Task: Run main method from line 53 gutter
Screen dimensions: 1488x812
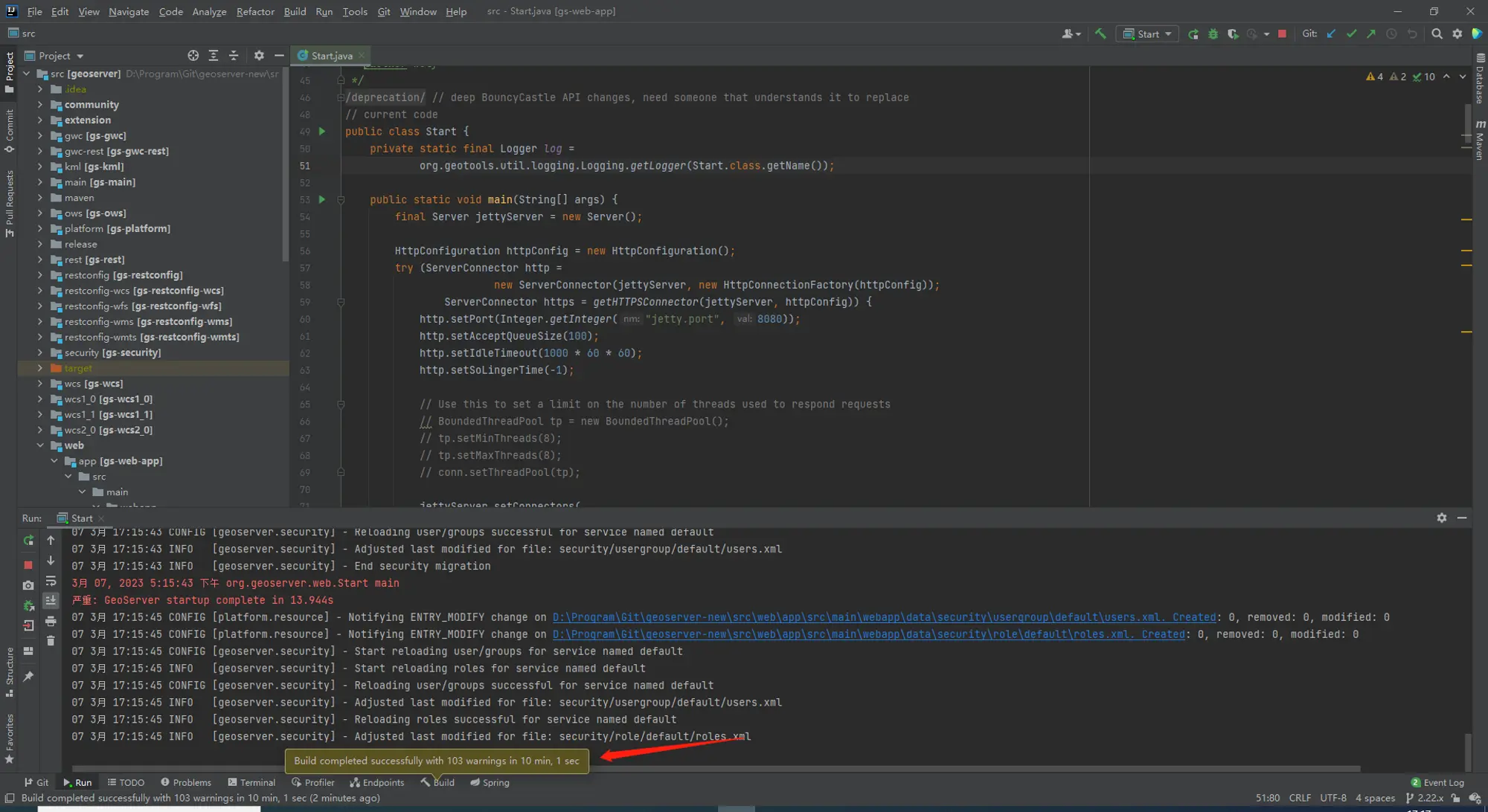Action: click(x=322, y=199)
